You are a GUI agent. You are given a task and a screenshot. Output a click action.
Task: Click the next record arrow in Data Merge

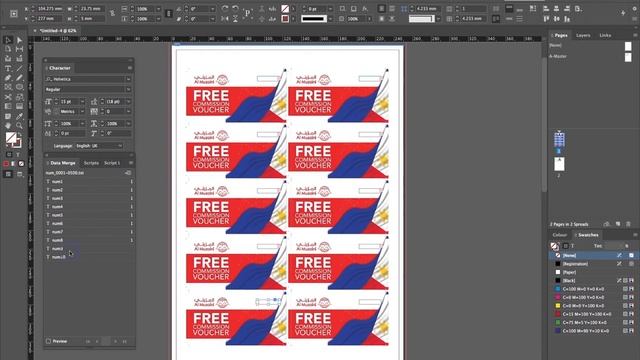116,341
